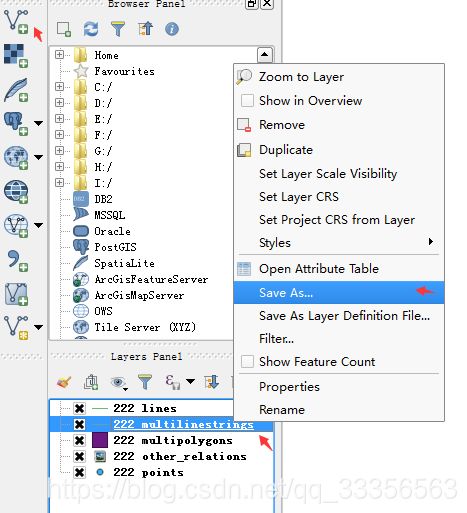The height and width of the screenshot is (513, 467).
Task: Expand the F:/ drive node
Action: pos(59,134)
